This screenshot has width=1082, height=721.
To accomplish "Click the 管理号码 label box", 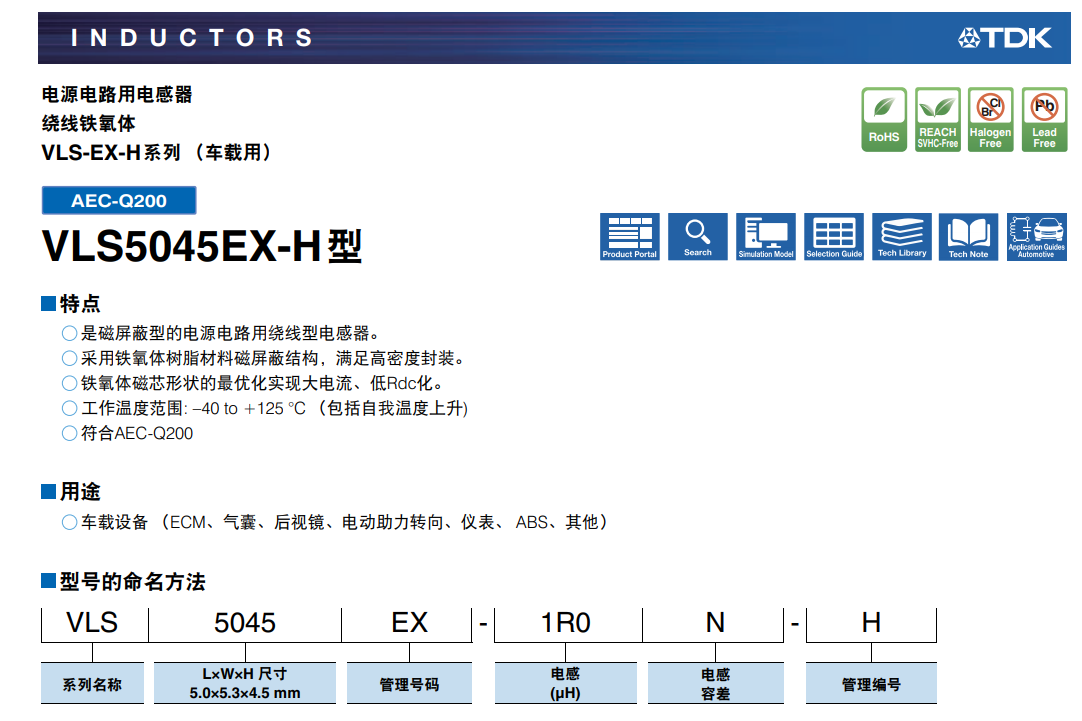I will (x=409, y=684).
